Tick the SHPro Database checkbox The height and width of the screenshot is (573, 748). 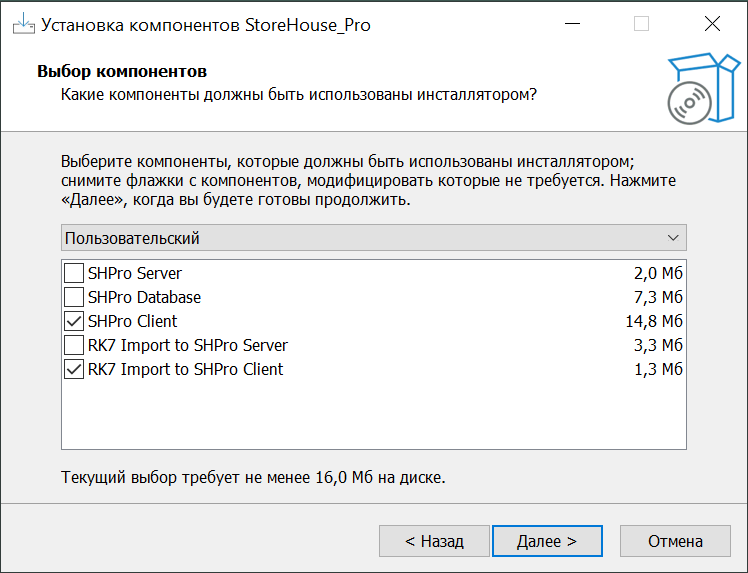tap(74, 297)
